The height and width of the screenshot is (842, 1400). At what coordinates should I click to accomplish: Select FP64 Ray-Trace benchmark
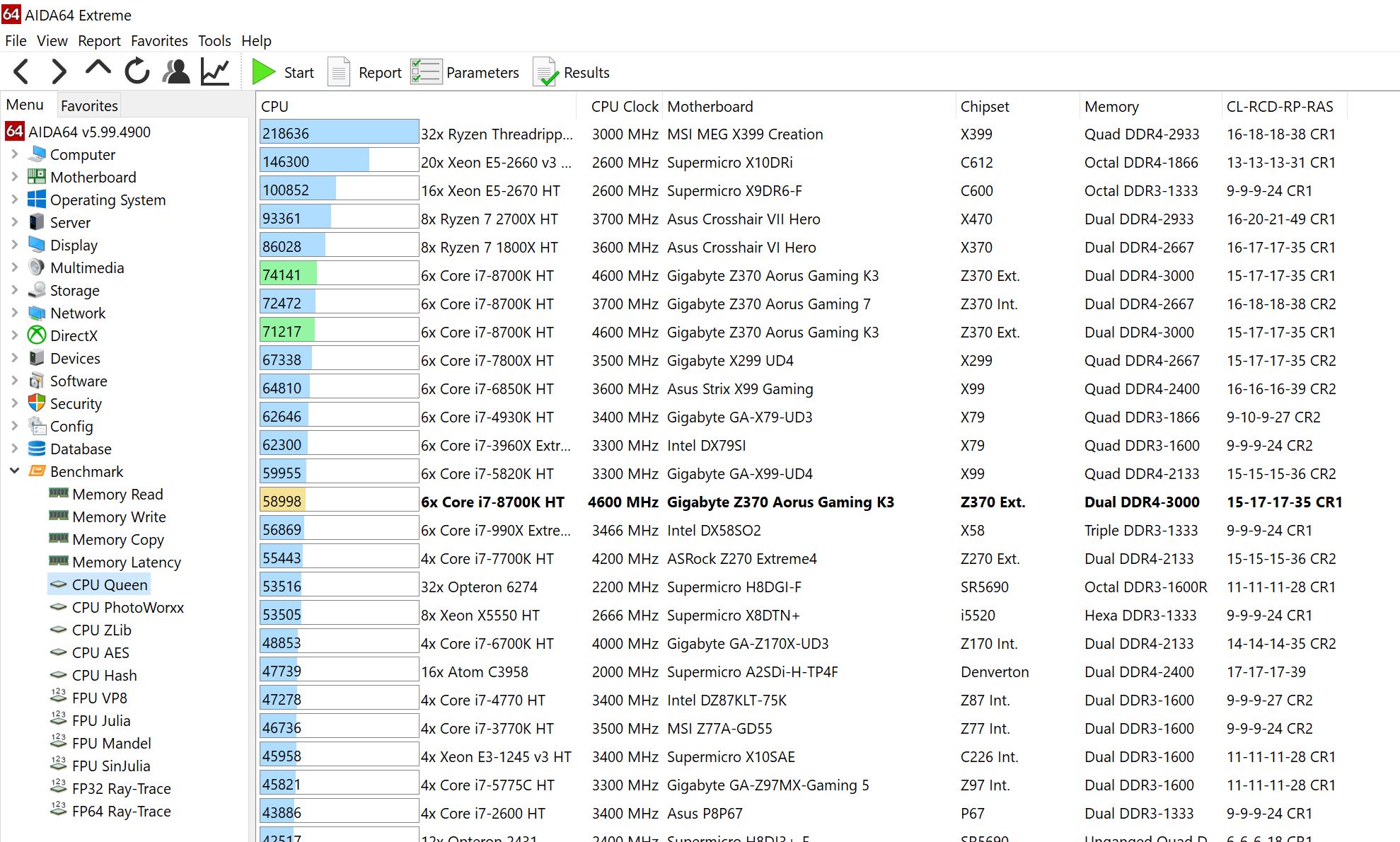(x=121, y=811)
